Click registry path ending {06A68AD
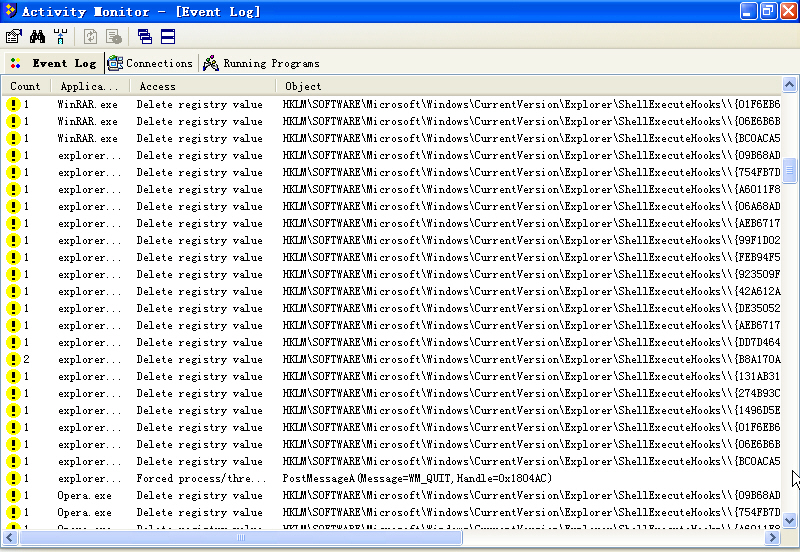 (x=531, y=206)
